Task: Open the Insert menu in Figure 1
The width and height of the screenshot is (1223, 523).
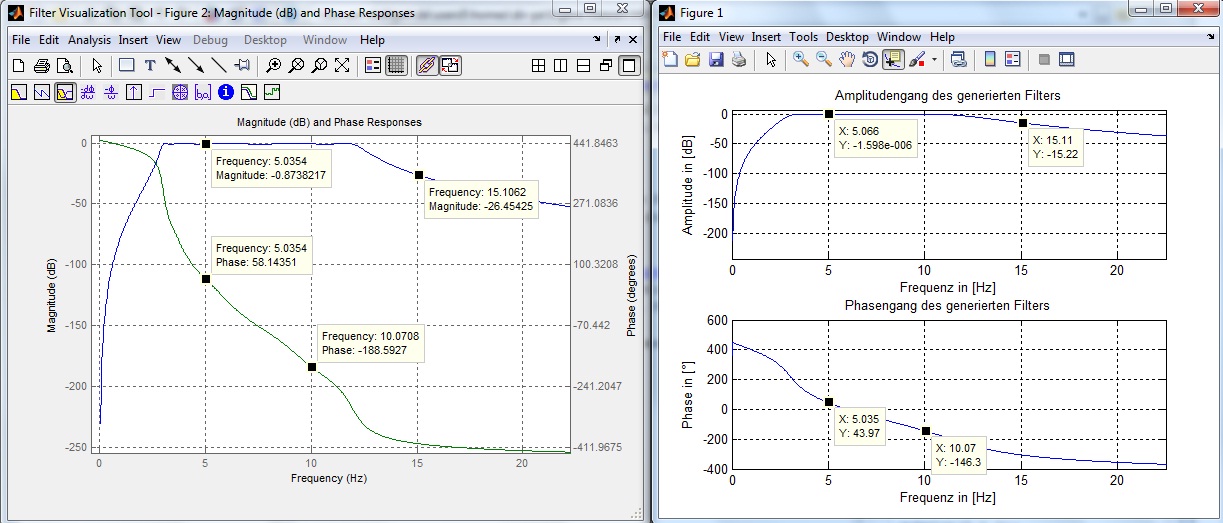Action: (x=766, y=37)
